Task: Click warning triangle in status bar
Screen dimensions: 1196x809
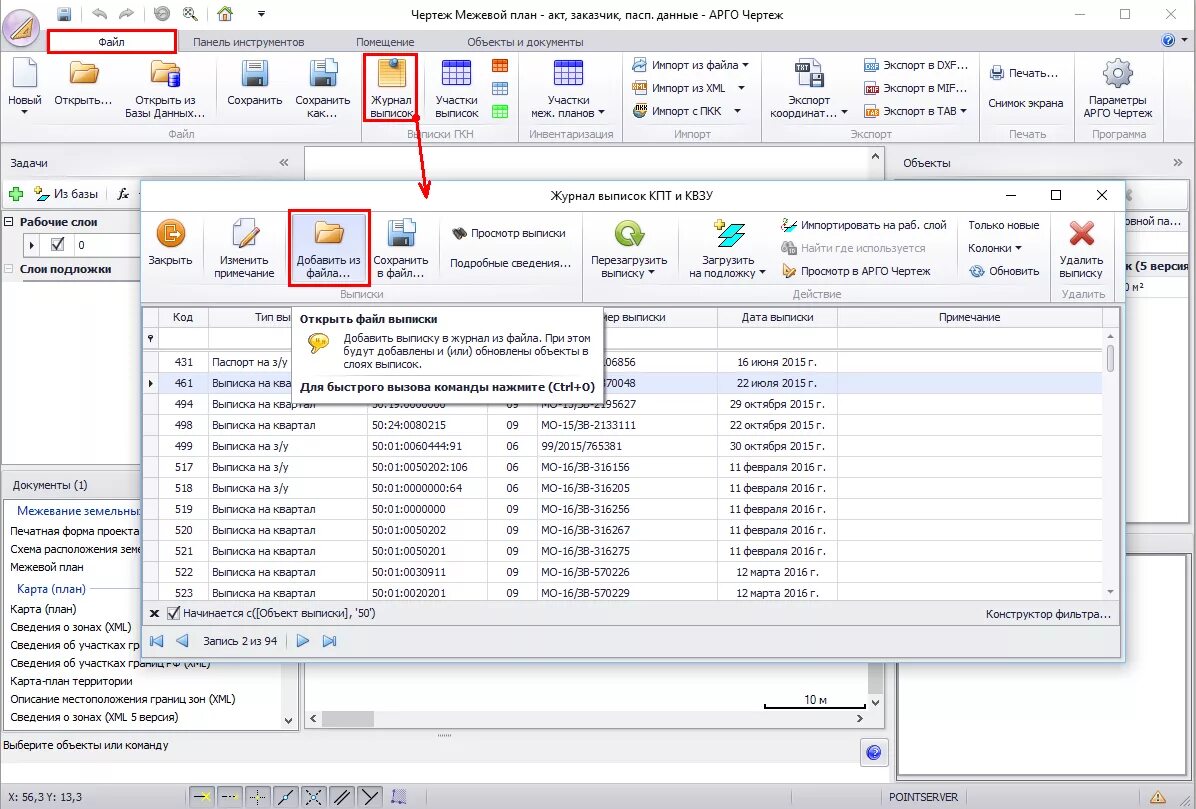Action: (x=1157, y=797)
